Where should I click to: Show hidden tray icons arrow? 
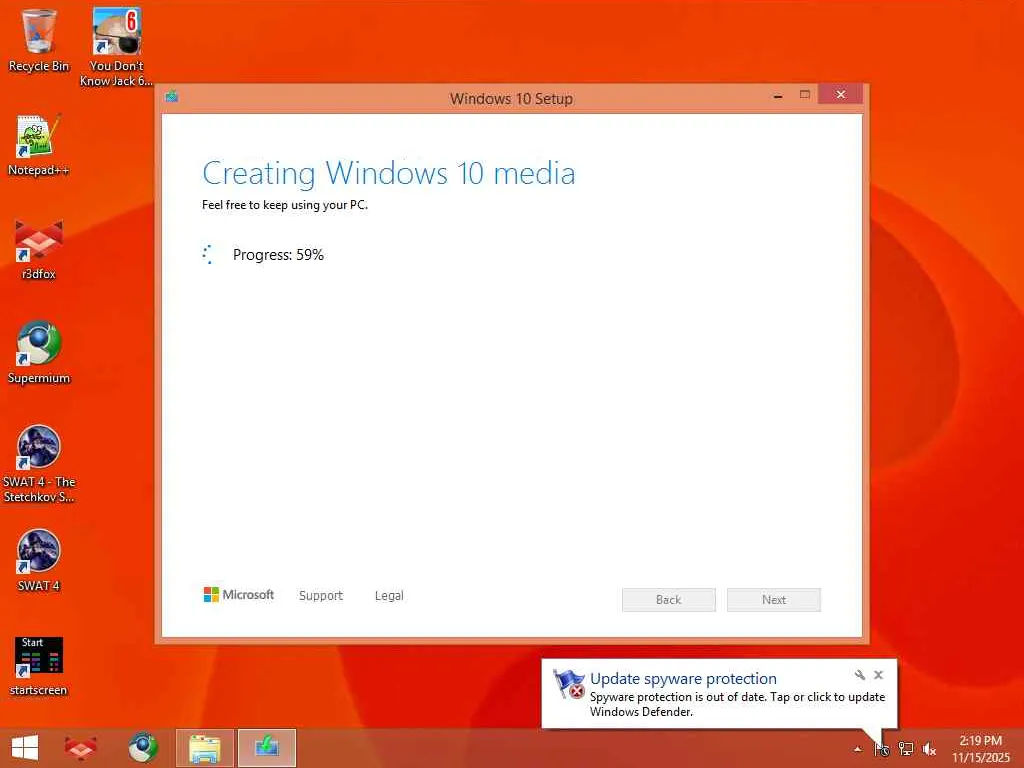(858, 749)
